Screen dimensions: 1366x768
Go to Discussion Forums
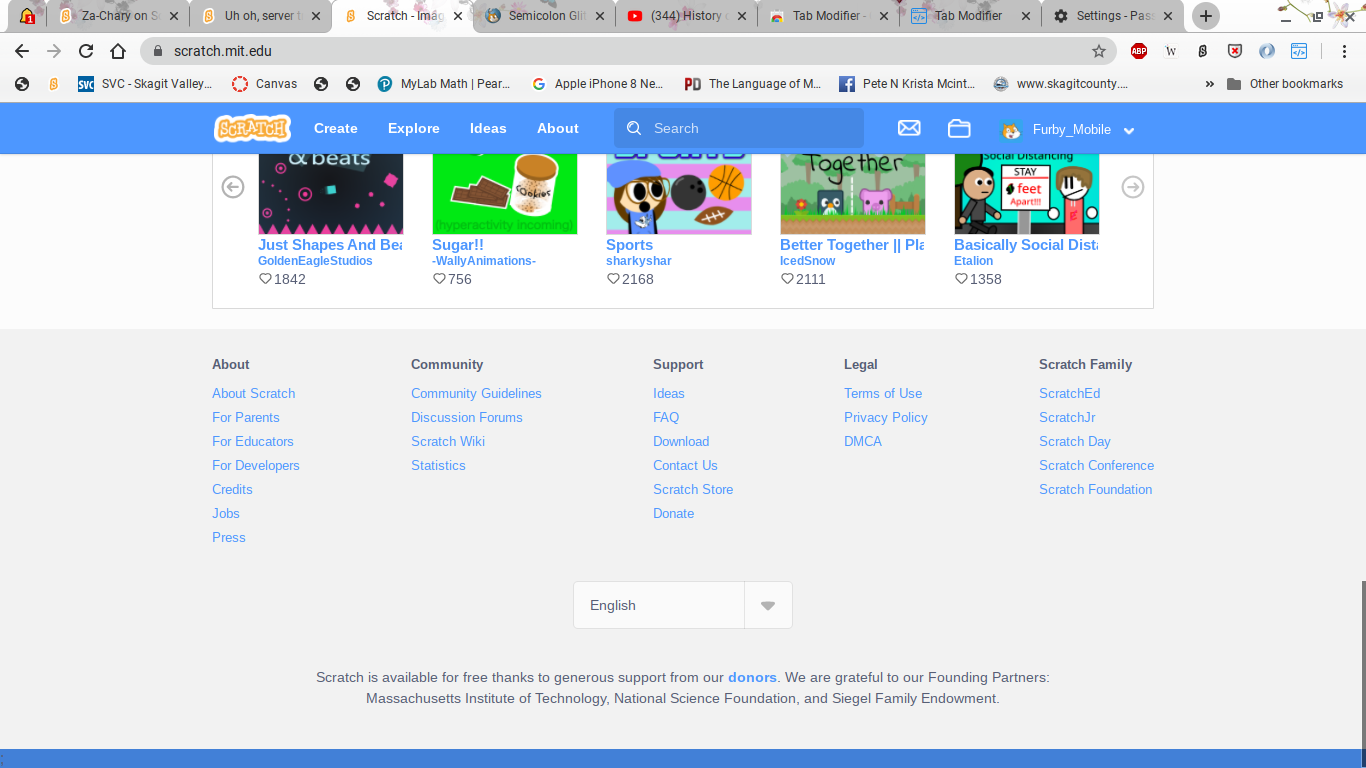[x=467, y=417]
